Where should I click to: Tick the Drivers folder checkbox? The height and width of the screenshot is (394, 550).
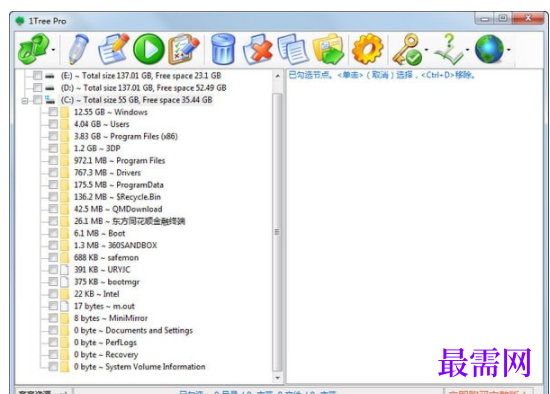click(53, 173)
